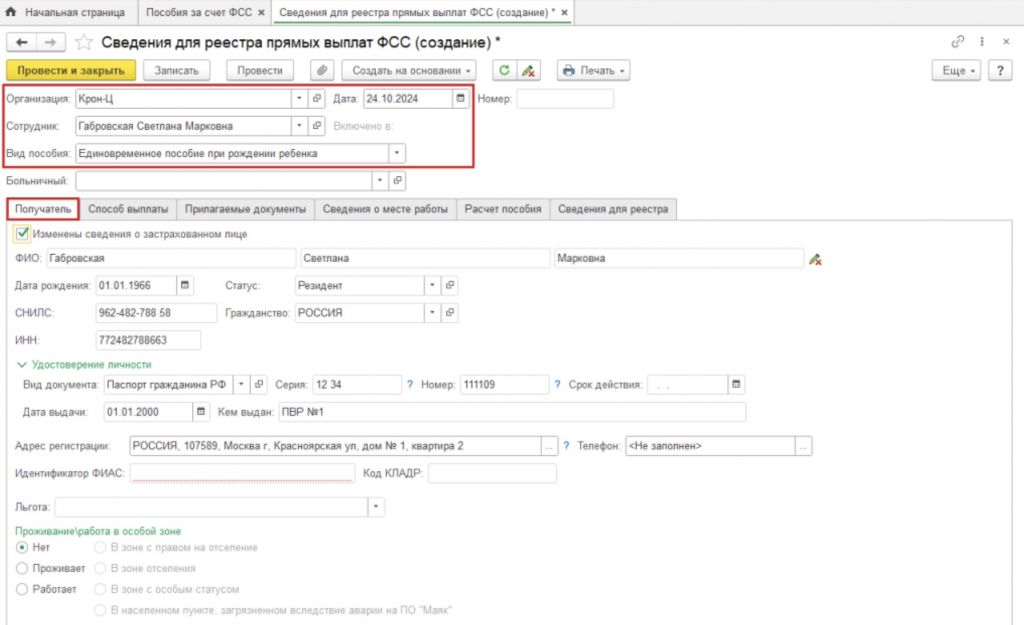The height and width of the screenshot is (625, 1024).
Task: Open the Льгота dropdown arrow
Action: tap(376, 507)
